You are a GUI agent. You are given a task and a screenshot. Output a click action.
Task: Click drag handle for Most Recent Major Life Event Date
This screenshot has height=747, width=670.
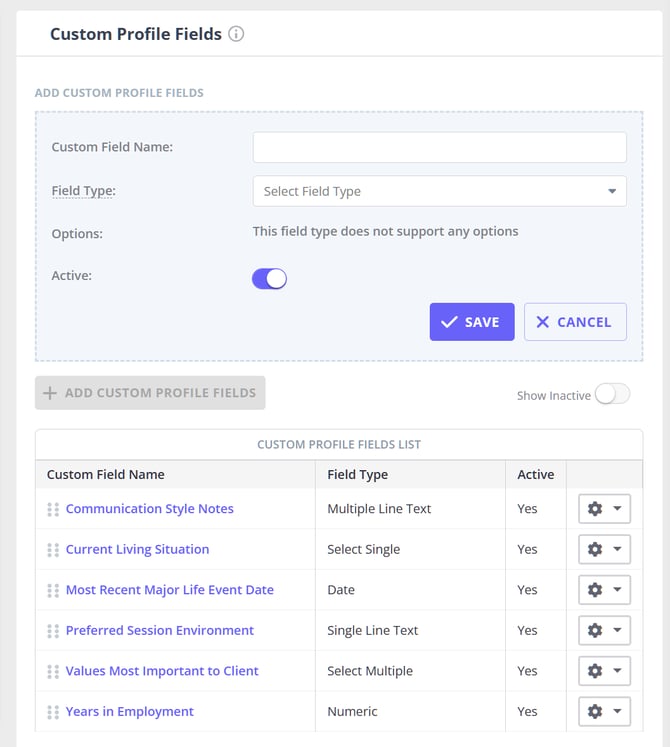tap(53, 590)
